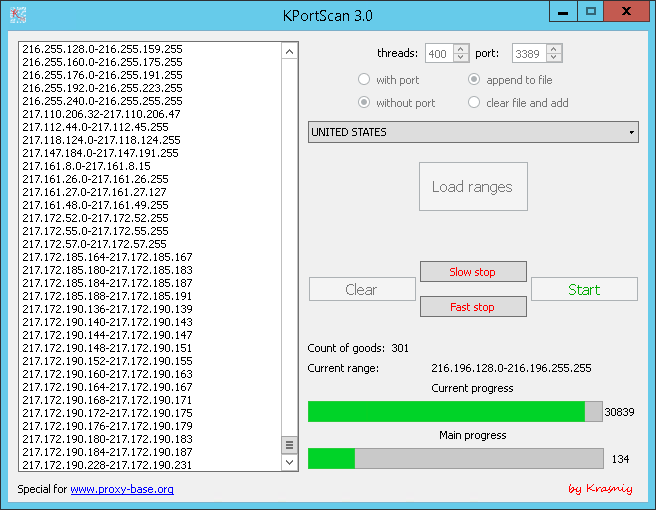657x510 pixels.
Task: Select range 217.172.185.180-217.172.185.183
Action: point(107,270)
